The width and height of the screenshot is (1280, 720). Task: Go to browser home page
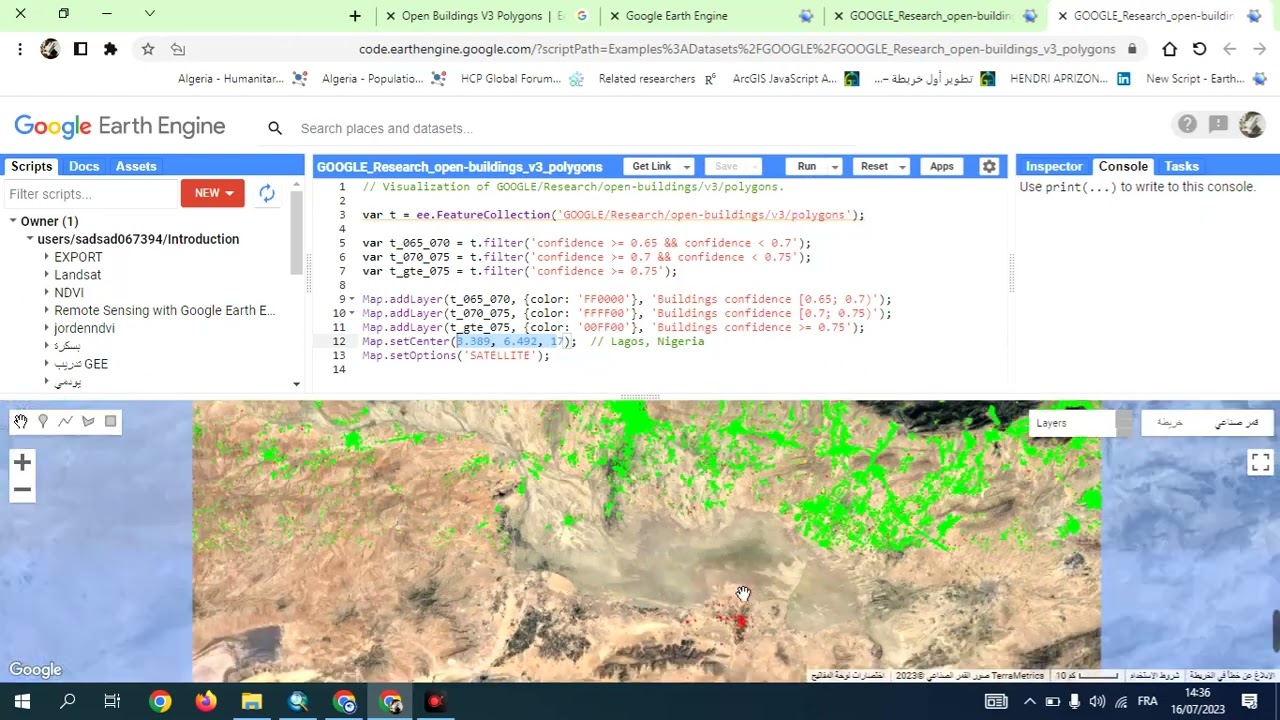(x=1169, y=49)
